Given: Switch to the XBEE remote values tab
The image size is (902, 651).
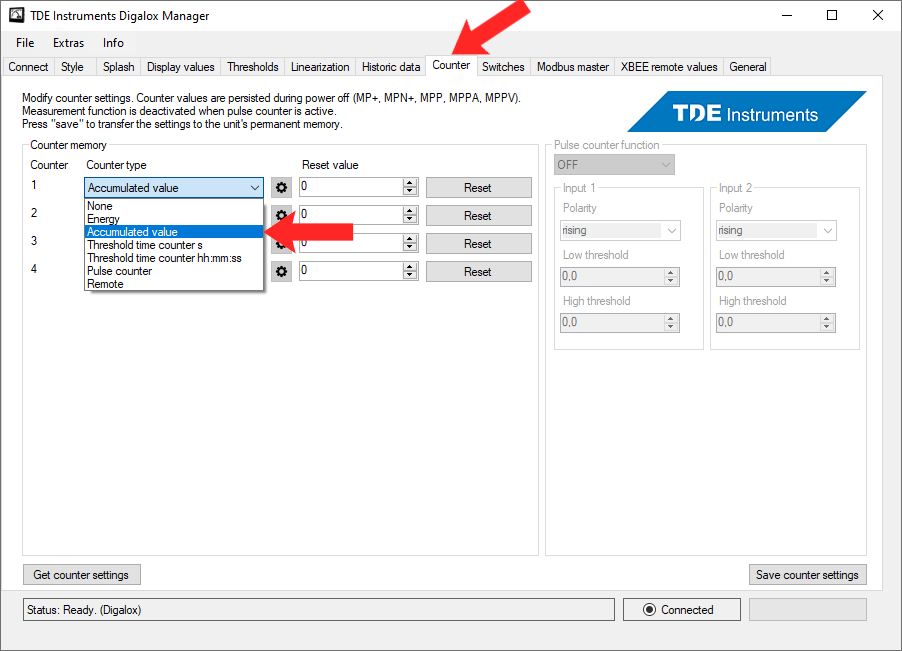Looking at the screenshot, I should pyautogui.click(x=669, y=67).
